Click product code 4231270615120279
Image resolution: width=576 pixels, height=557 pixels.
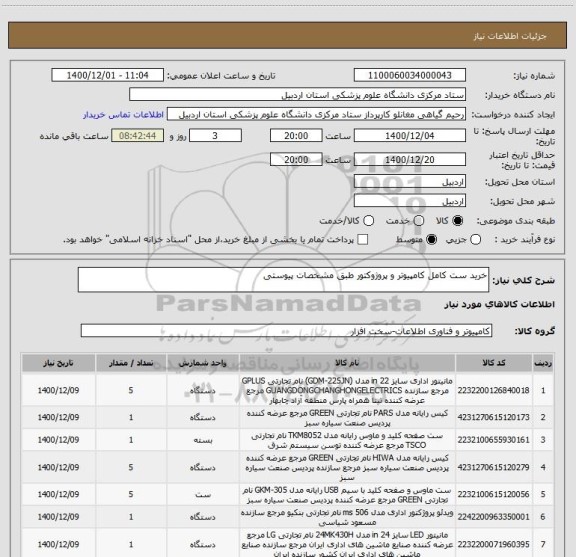point(493,467)
